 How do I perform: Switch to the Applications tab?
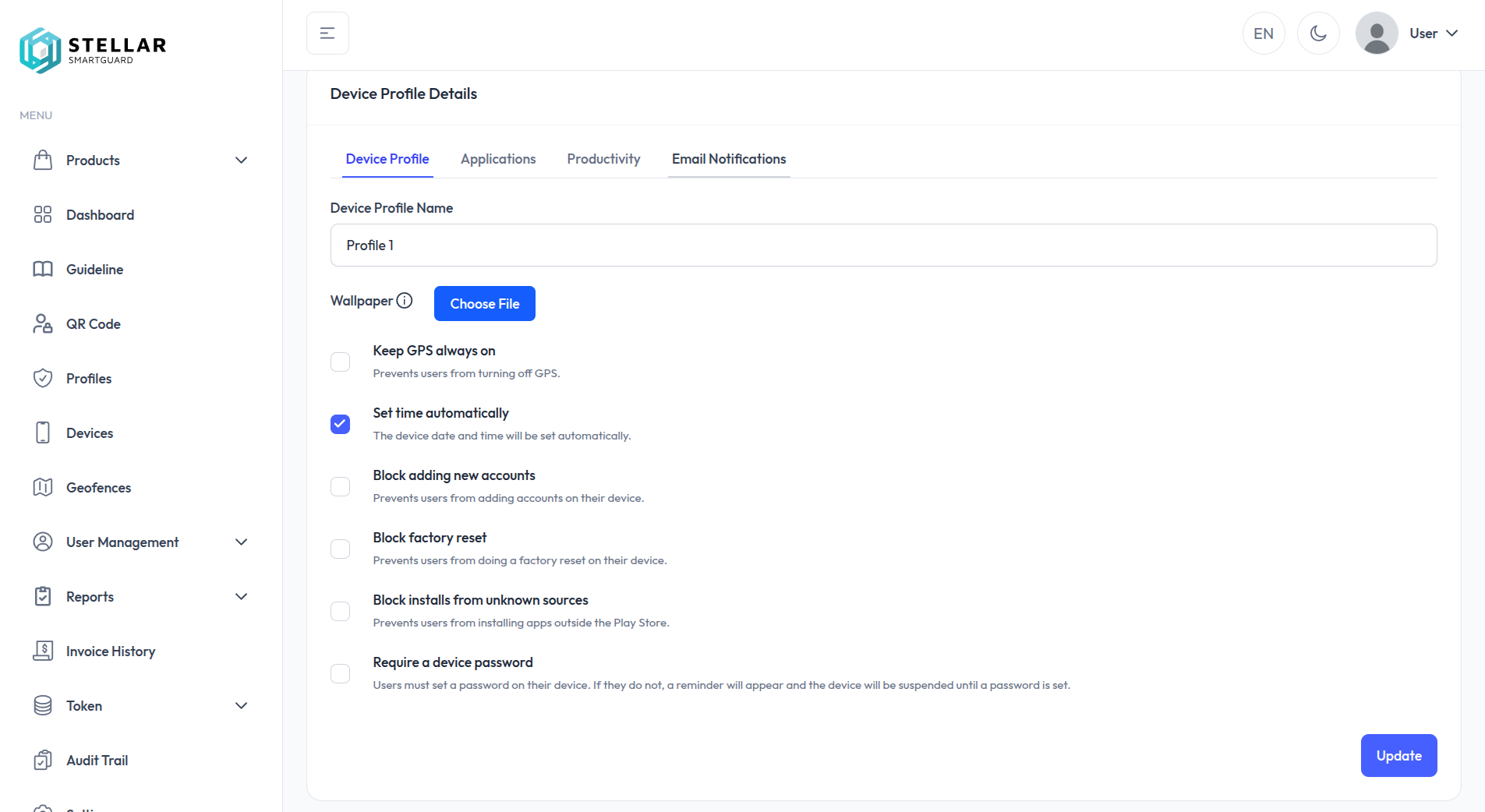pyautogui.click(x=498, y=159)
